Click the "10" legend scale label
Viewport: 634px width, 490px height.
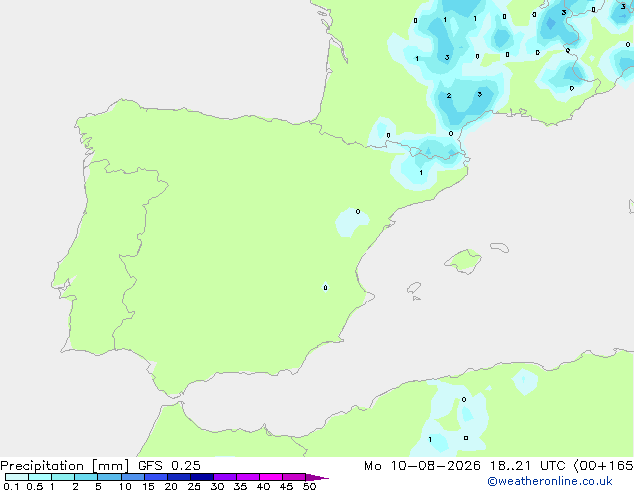[x=125, y=486]
